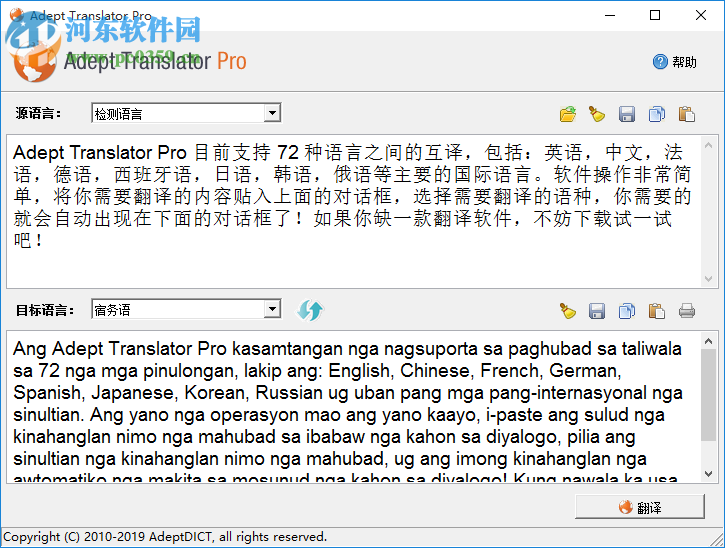725x548 pixels.
Task: Close the Adept Translator window
Action: pyautogui.click(x=700, y=15)
